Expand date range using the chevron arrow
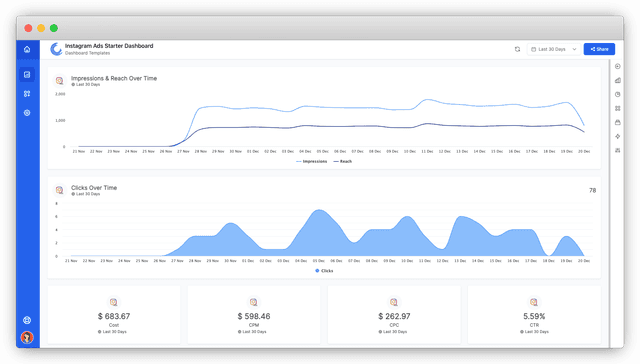 [x=574, y=49]
